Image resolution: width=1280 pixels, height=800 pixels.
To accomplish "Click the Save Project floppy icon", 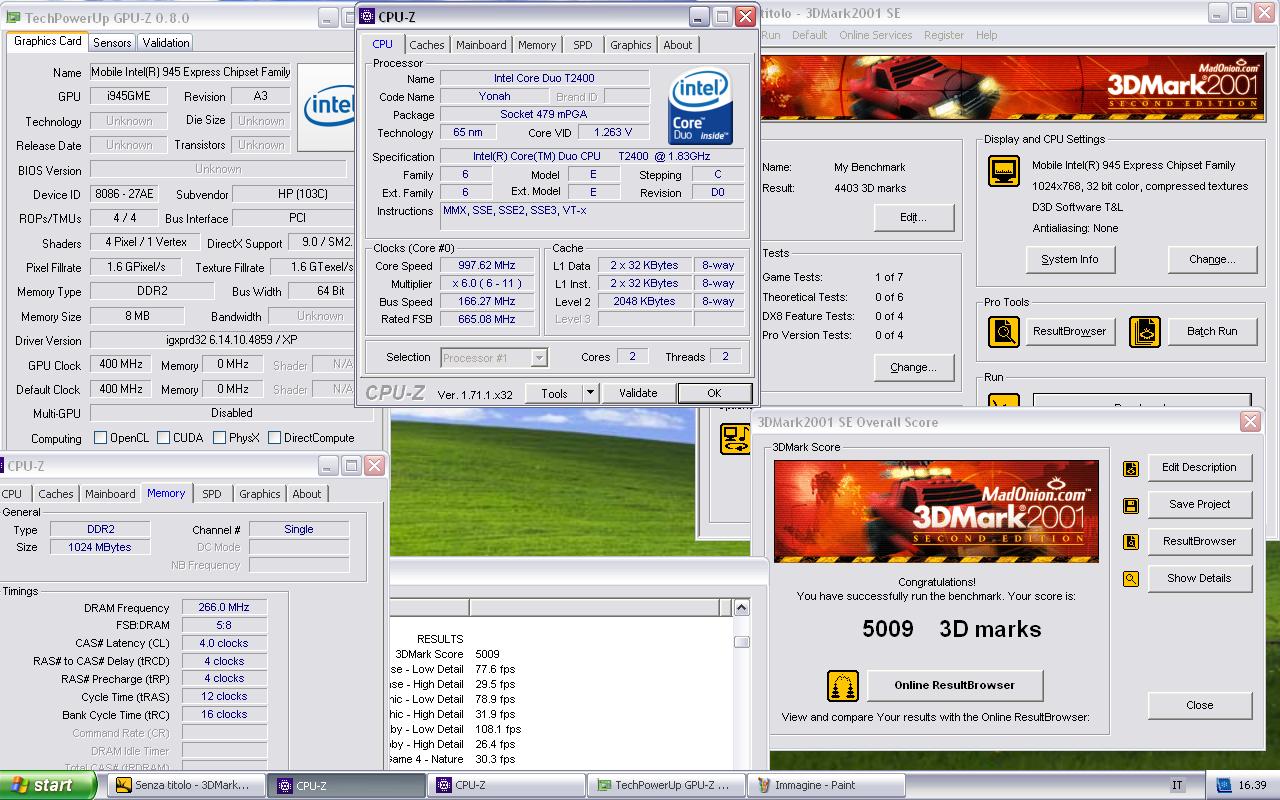I will pos(1131,505).
